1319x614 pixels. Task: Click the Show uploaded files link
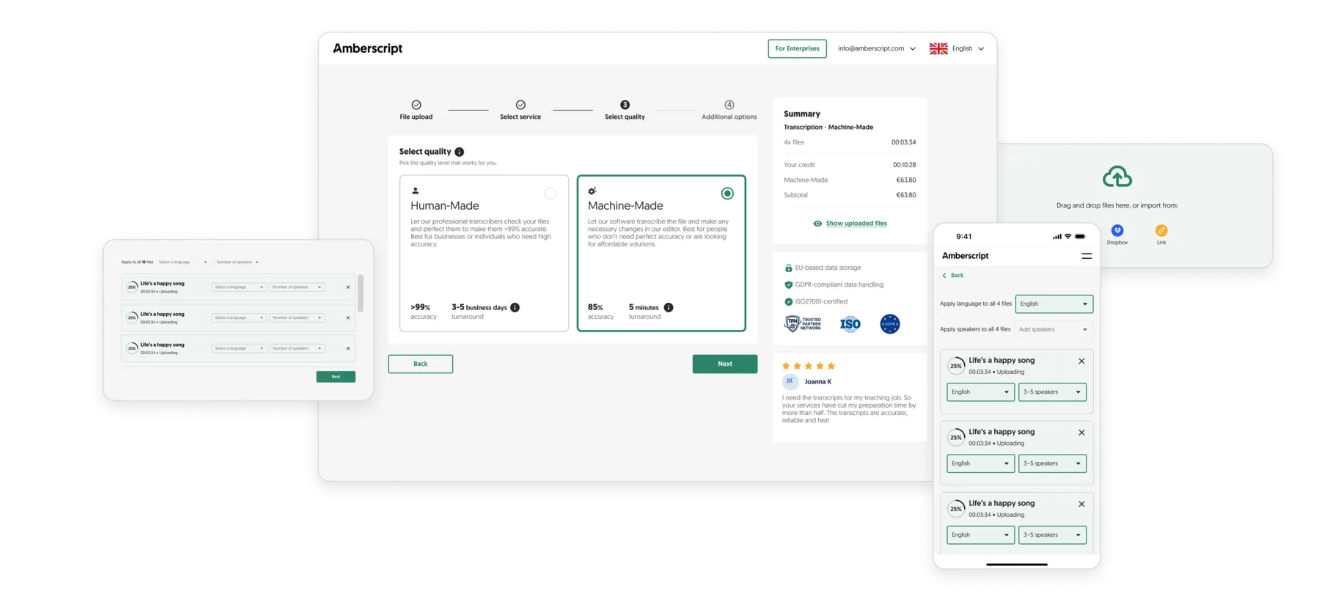pos(856,224)
